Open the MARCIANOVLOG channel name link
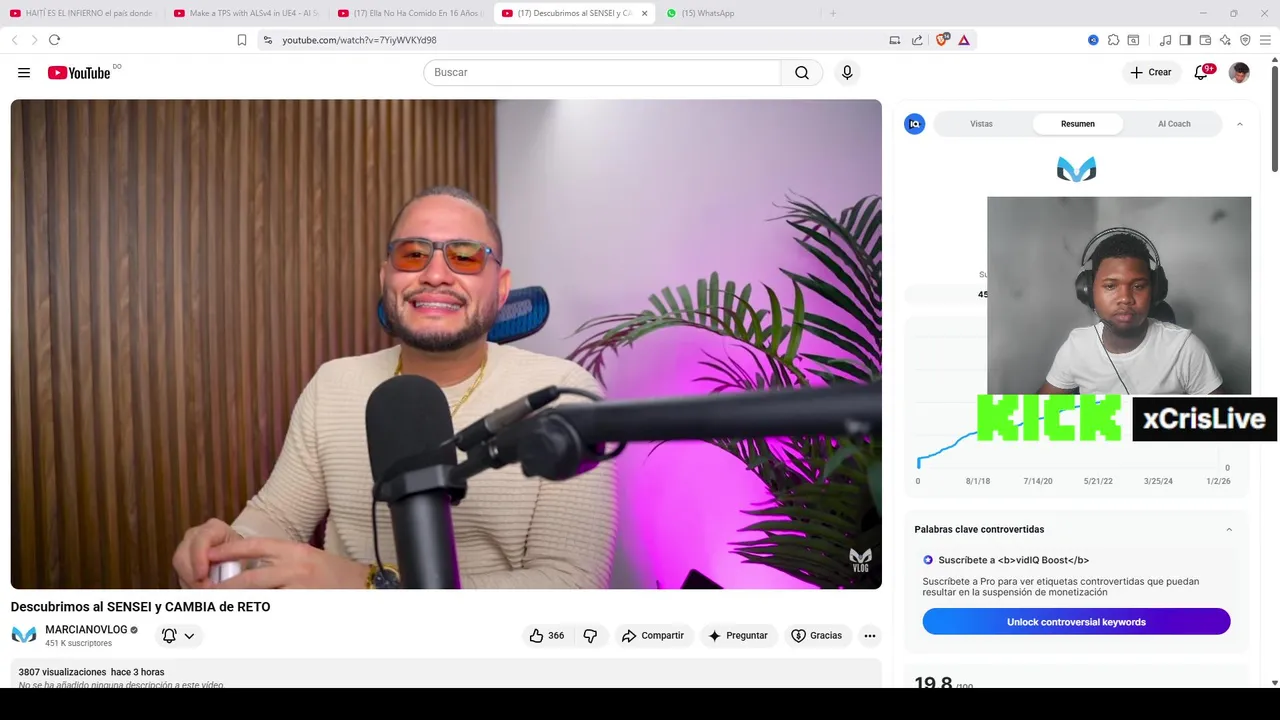The height and width of the screenshot is (720, 1280). pyautogui.click(x=86, y=630)
